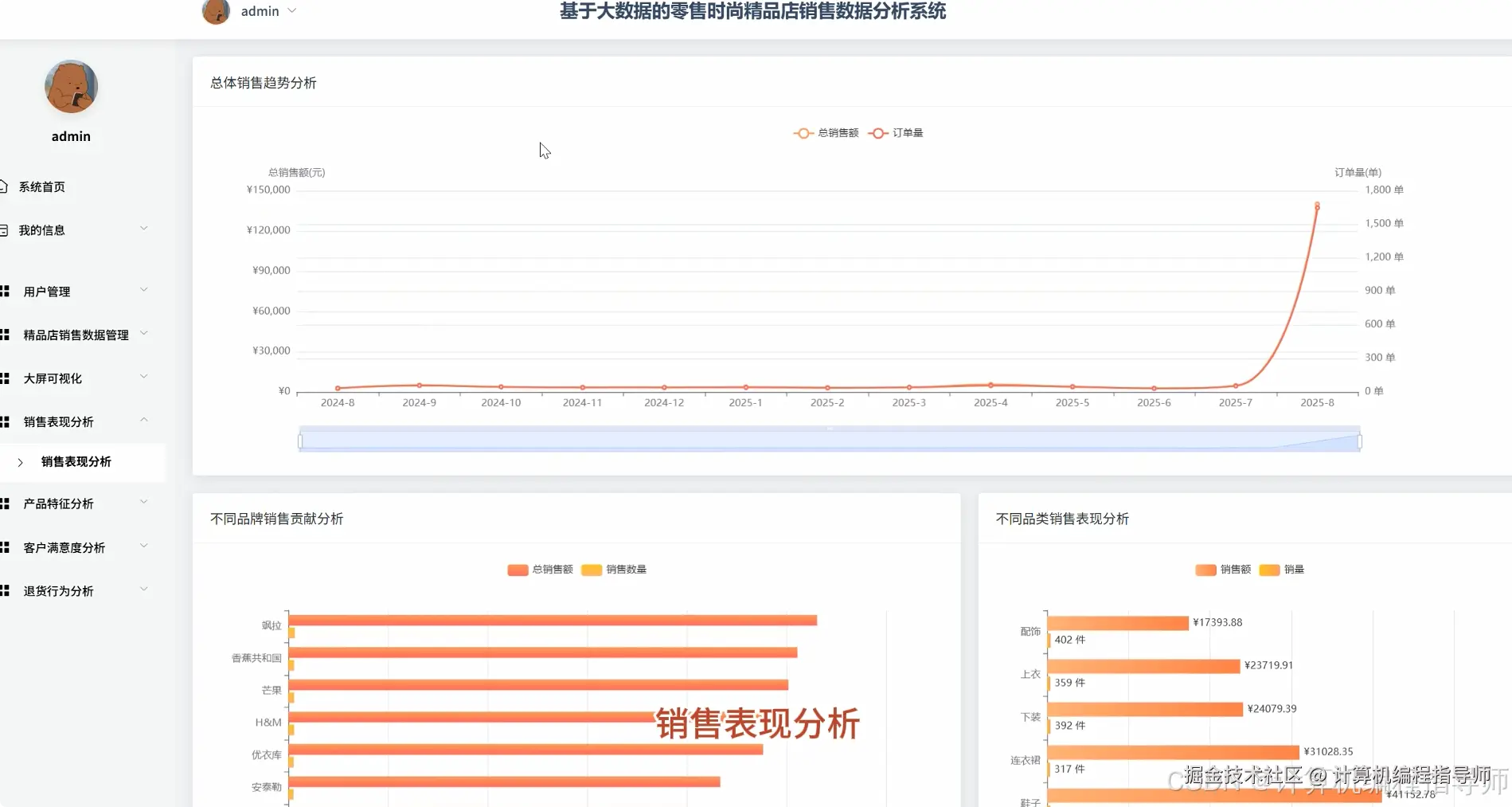Expand the 客户满意度分析 chevron arrow
This screenshot has height=807, width=1512.
(144, 546)
